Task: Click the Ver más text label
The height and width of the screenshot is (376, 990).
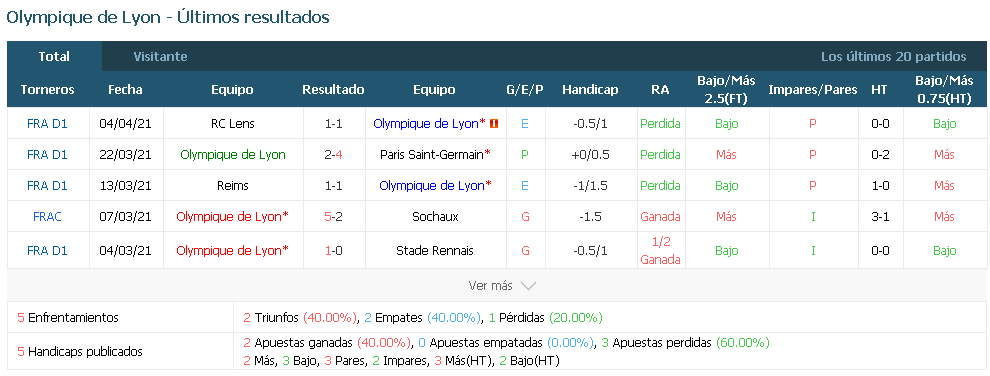Action: point(491,286)
